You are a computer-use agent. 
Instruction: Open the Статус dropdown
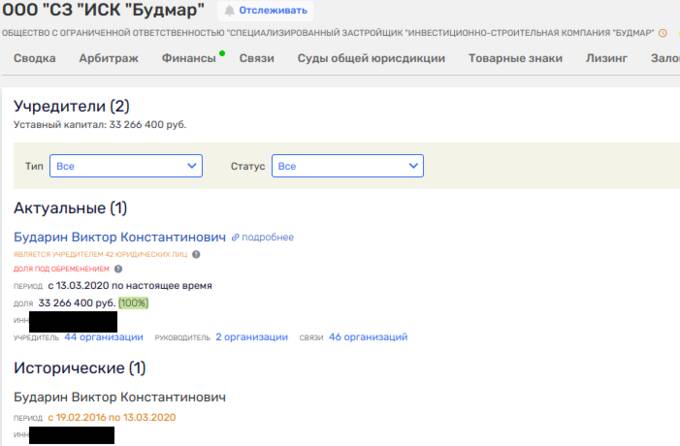tap(347, 166)
